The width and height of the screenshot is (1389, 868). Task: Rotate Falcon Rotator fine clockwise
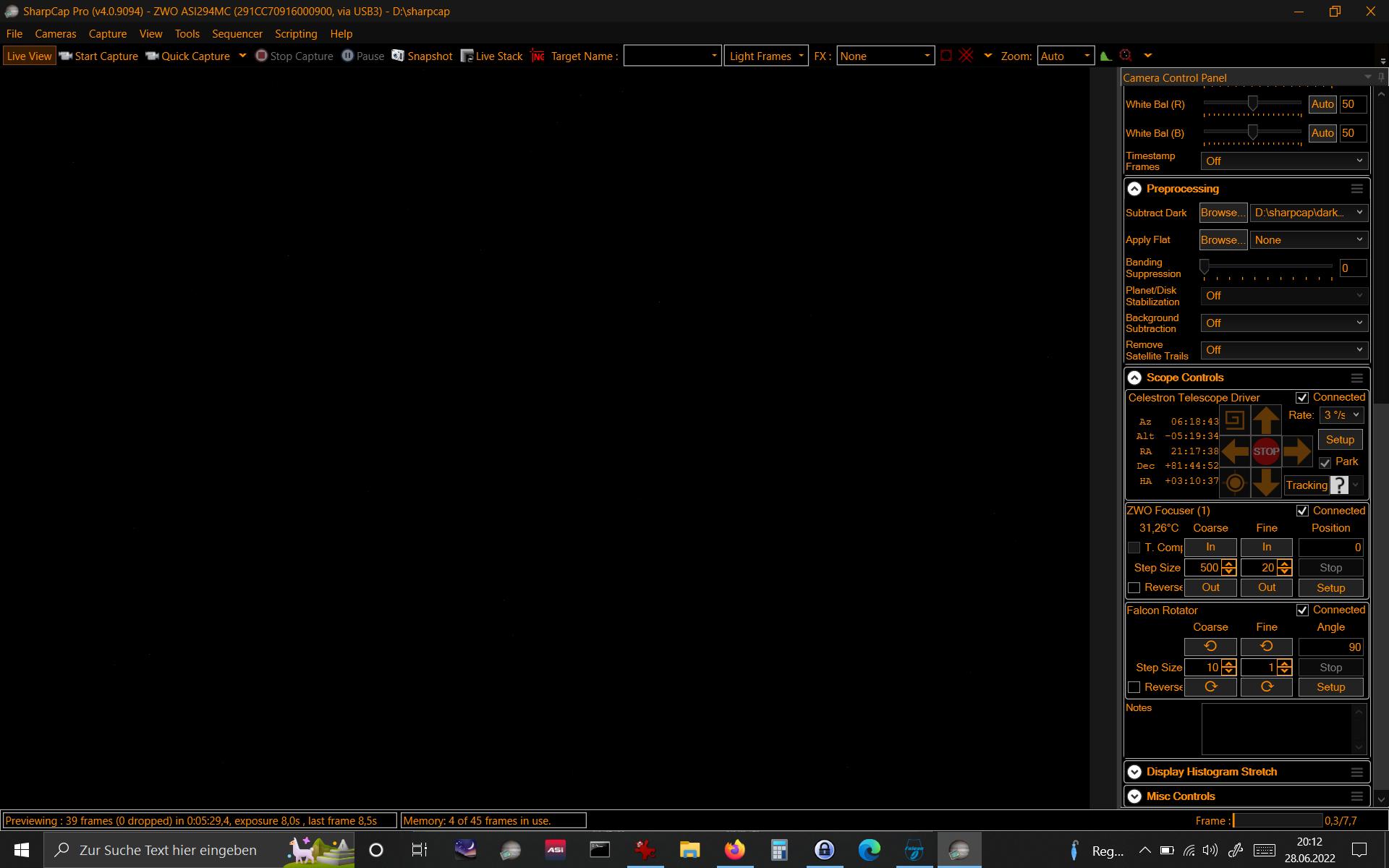[x=1267, y=687]
